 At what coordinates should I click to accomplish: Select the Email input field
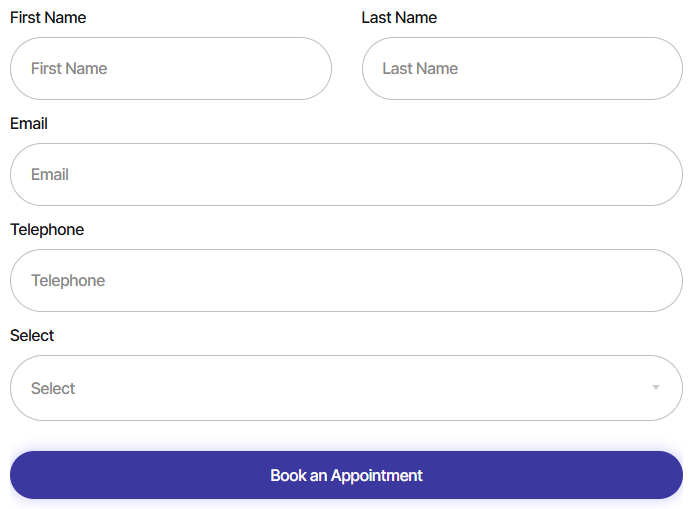point(346,175)
